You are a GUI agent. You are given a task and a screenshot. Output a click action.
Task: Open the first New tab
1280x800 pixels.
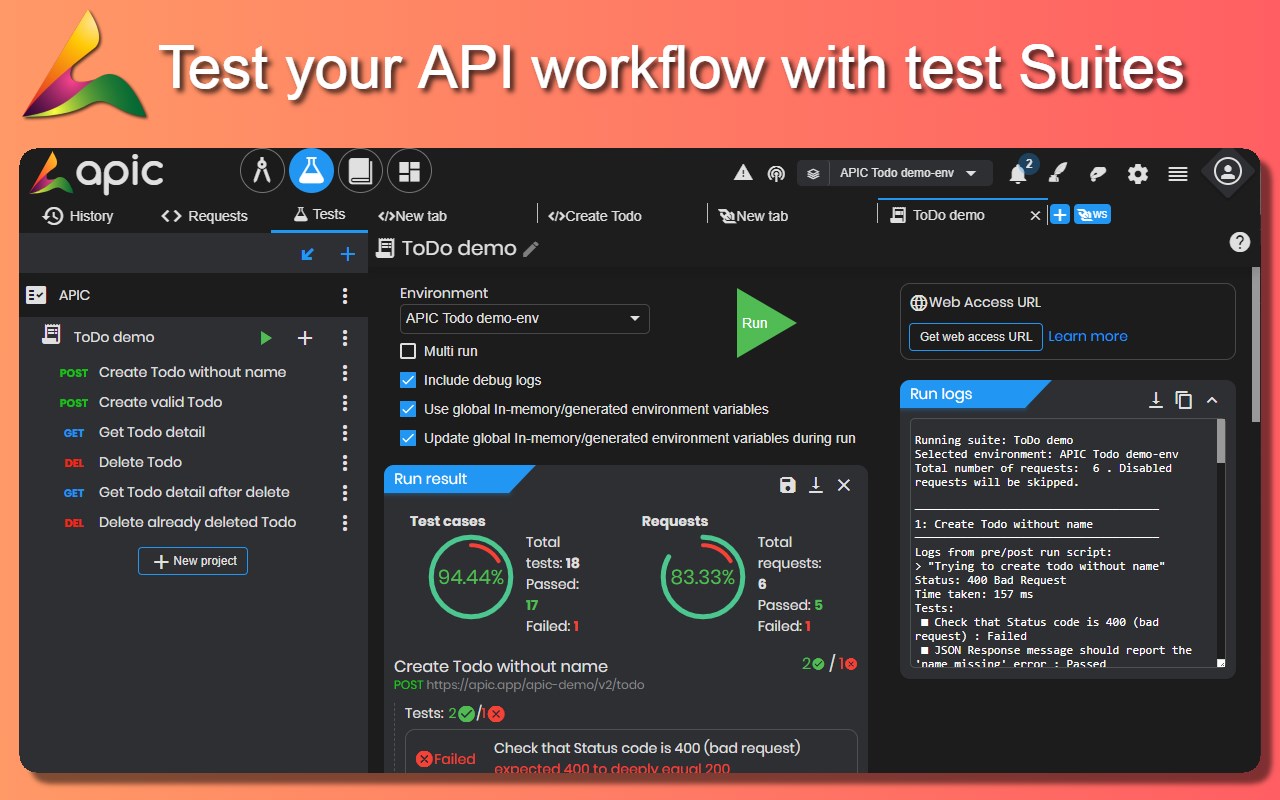click(x=412, y=216)
